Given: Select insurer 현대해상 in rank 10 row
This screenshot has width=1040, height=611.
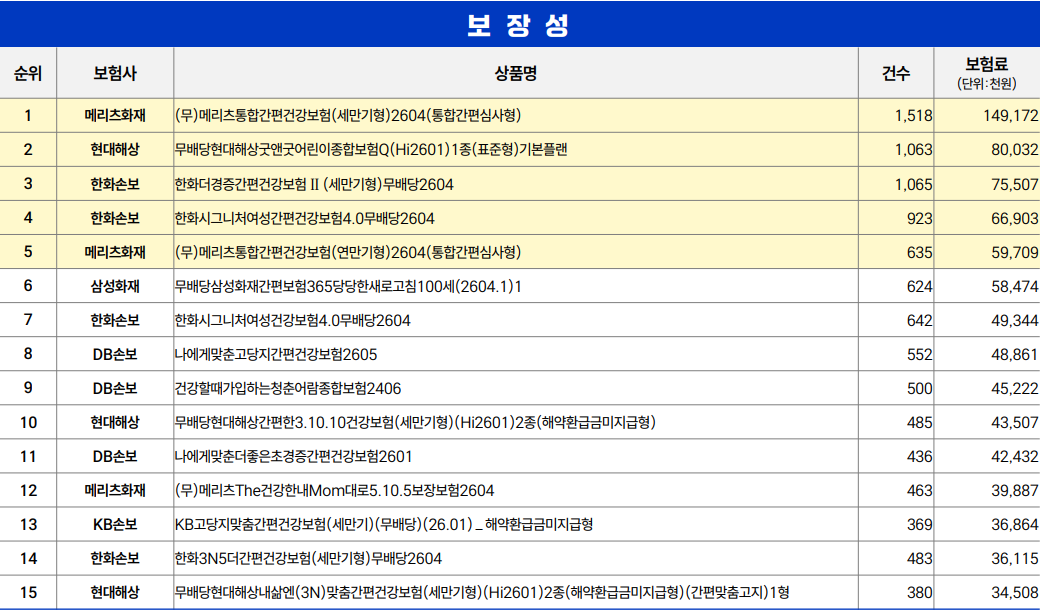Looking at the screenshot, I should coord(115,423).
